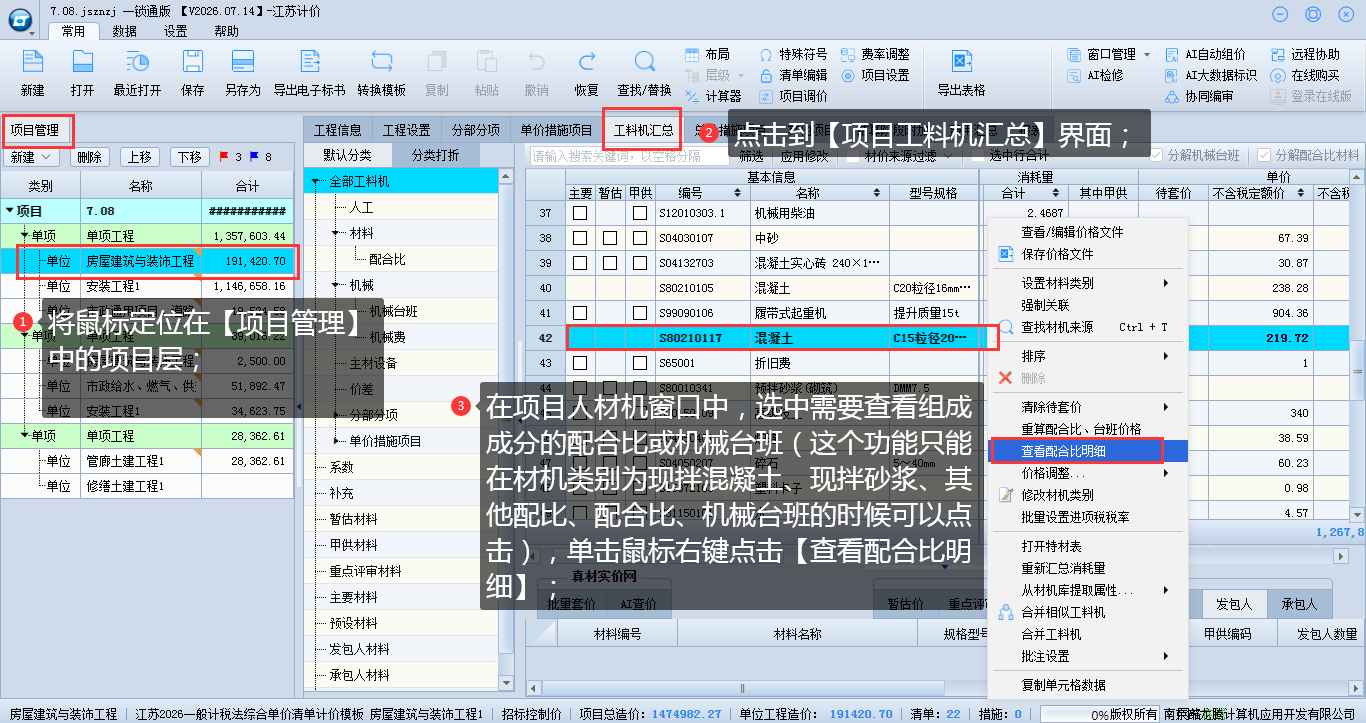The height and width of the screenshot is (723, 1366).
Task: Check 甲供 box for 折旧费 row 43
Action: (639, 363)
